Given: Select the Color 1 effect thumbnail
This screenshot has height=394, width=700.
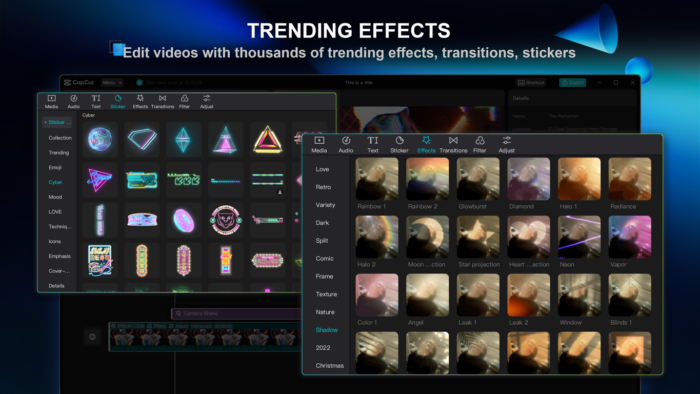Looking at the screenshot, I should point(377,295).
